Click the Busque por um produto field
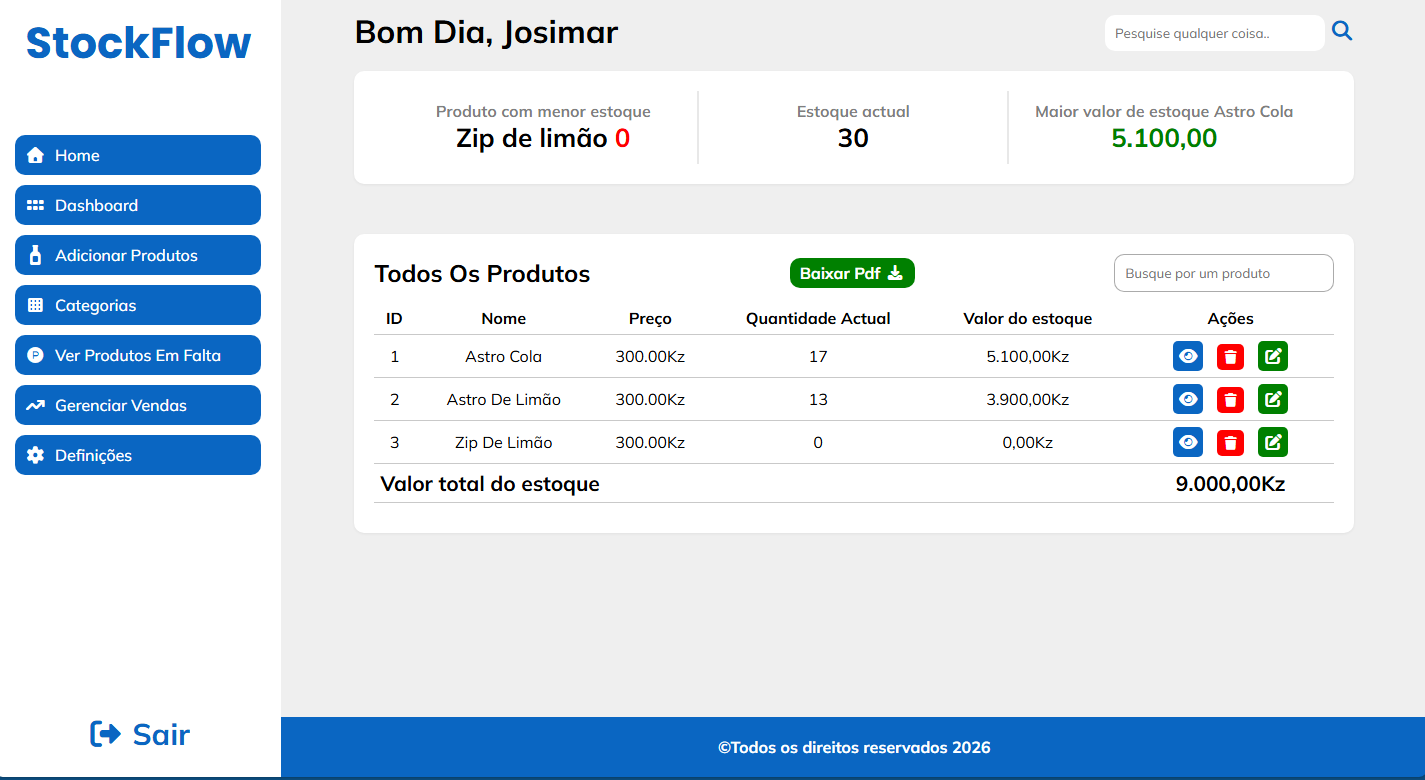This screenshot has width=1425, height=780. coord(1223,272)
